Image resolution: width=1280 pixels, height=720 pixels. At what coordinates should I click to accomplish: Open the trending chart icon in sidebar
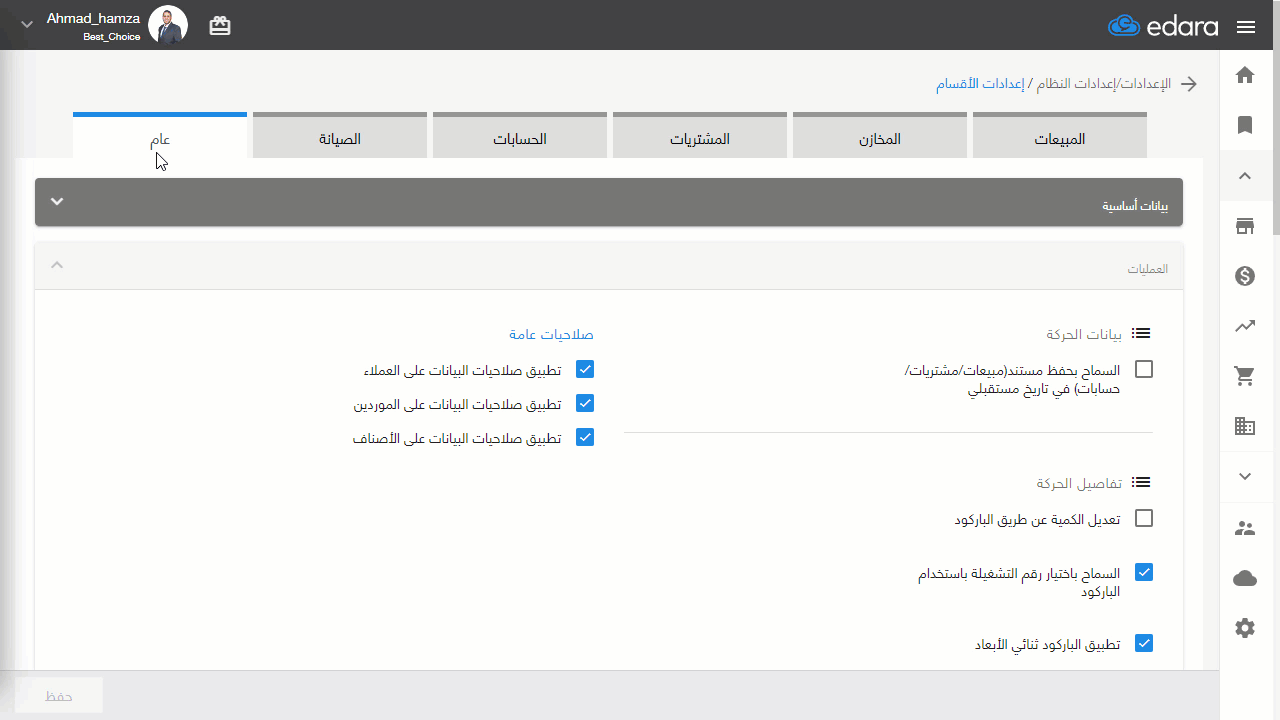pyautogui.click(x=1245, y=326)
